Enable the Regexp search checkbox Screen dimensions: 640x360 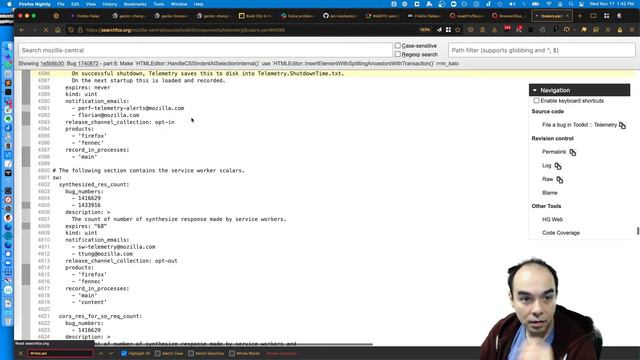(x=398, y=54)
